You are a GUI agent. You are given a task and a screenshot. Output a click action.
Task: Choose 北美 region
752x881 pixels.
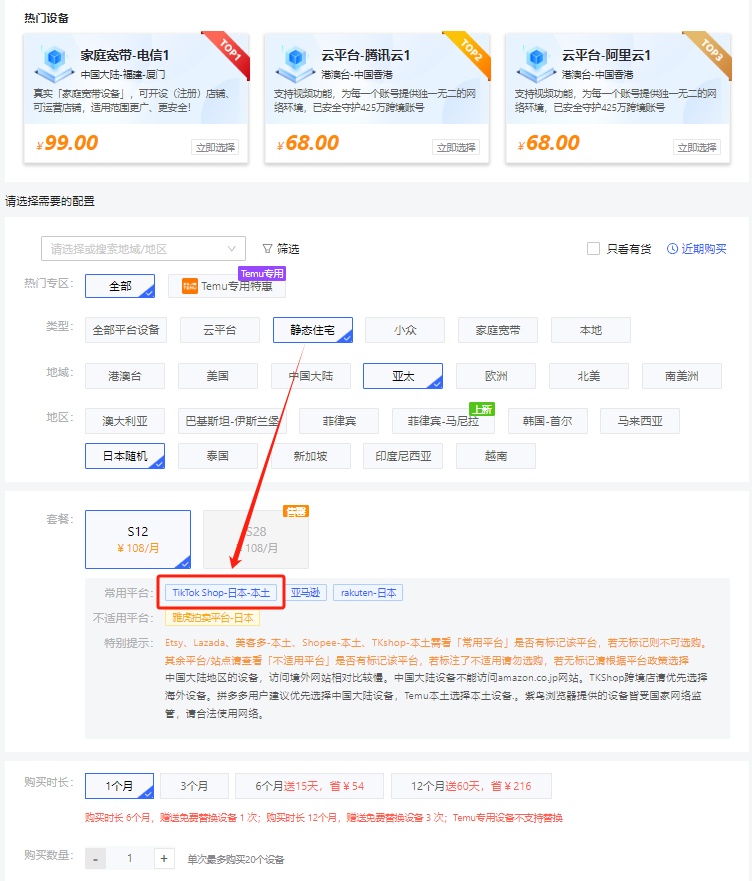click(x=588, y=376)
